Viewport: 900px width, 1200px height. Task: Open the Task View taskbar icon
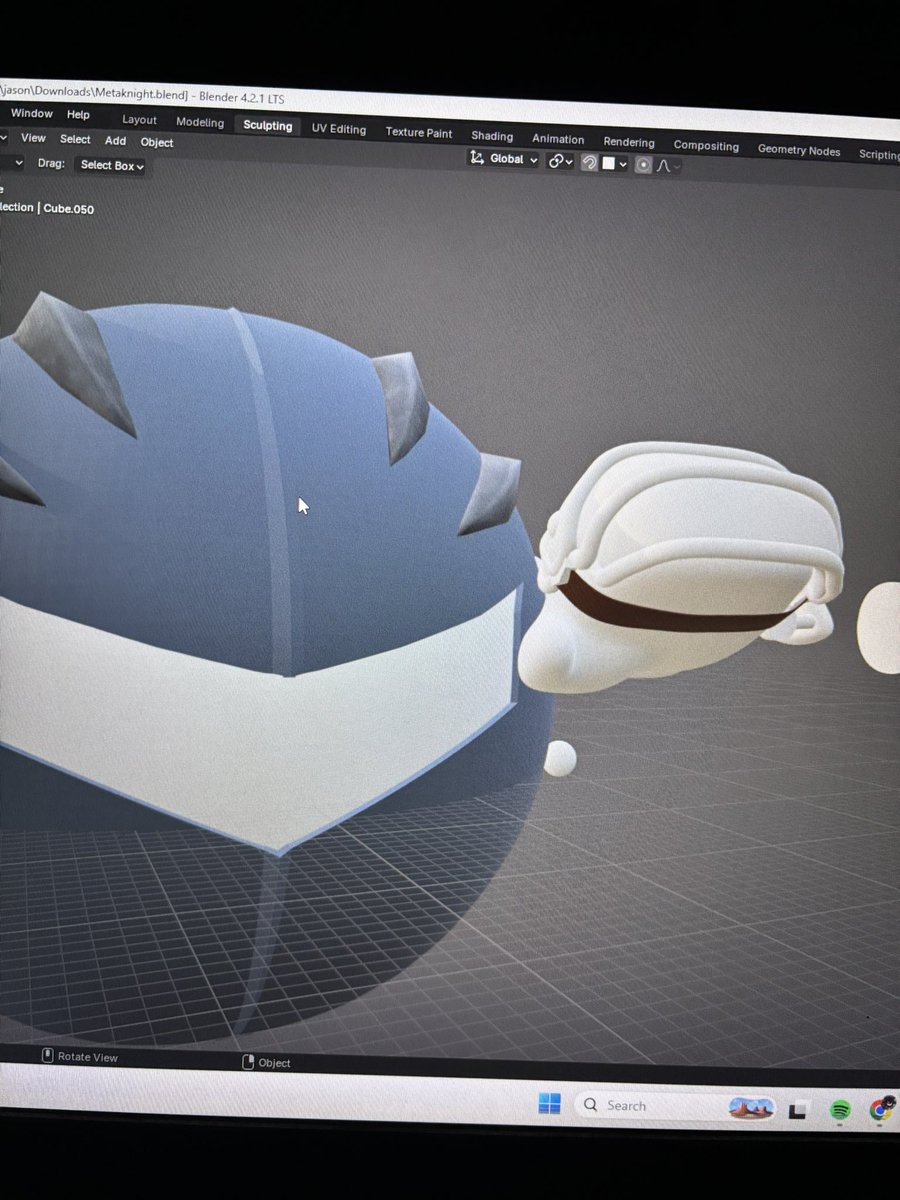tap(798, 1110)
